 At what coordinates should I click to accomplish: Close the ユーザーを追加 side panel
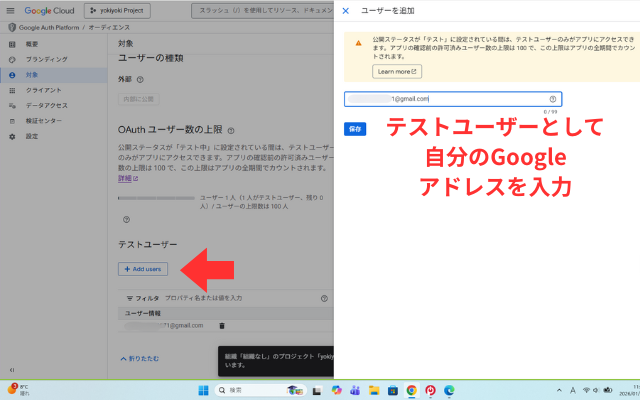346,10
